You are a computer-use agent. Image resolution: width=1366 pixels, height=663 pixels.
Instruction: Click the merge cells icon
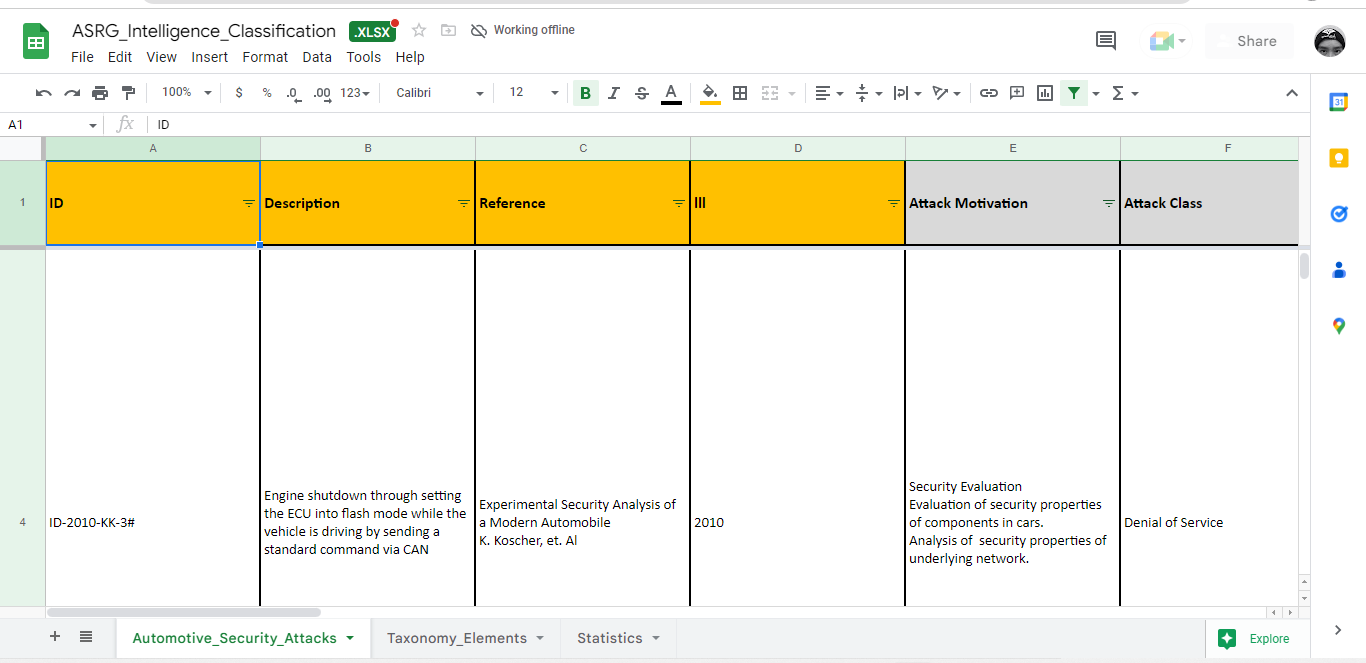pyautogui.click(x=770, y=93)
